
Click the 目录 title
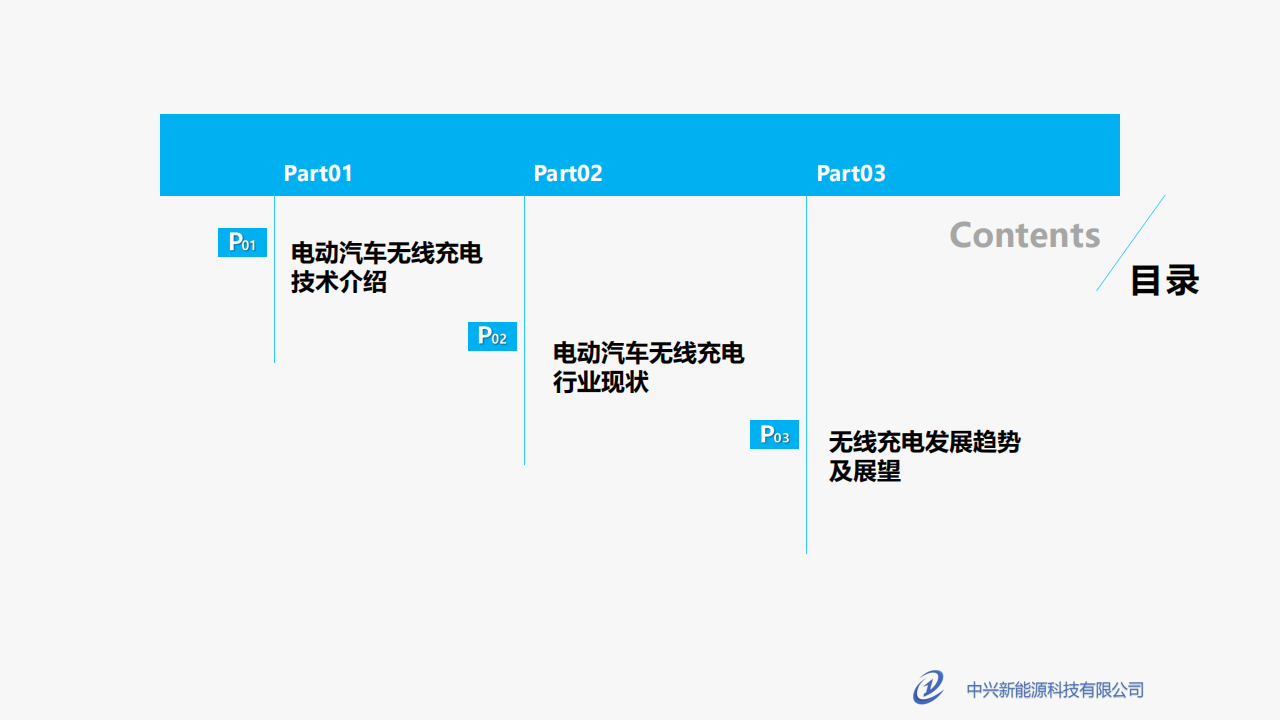(1164, 281)
